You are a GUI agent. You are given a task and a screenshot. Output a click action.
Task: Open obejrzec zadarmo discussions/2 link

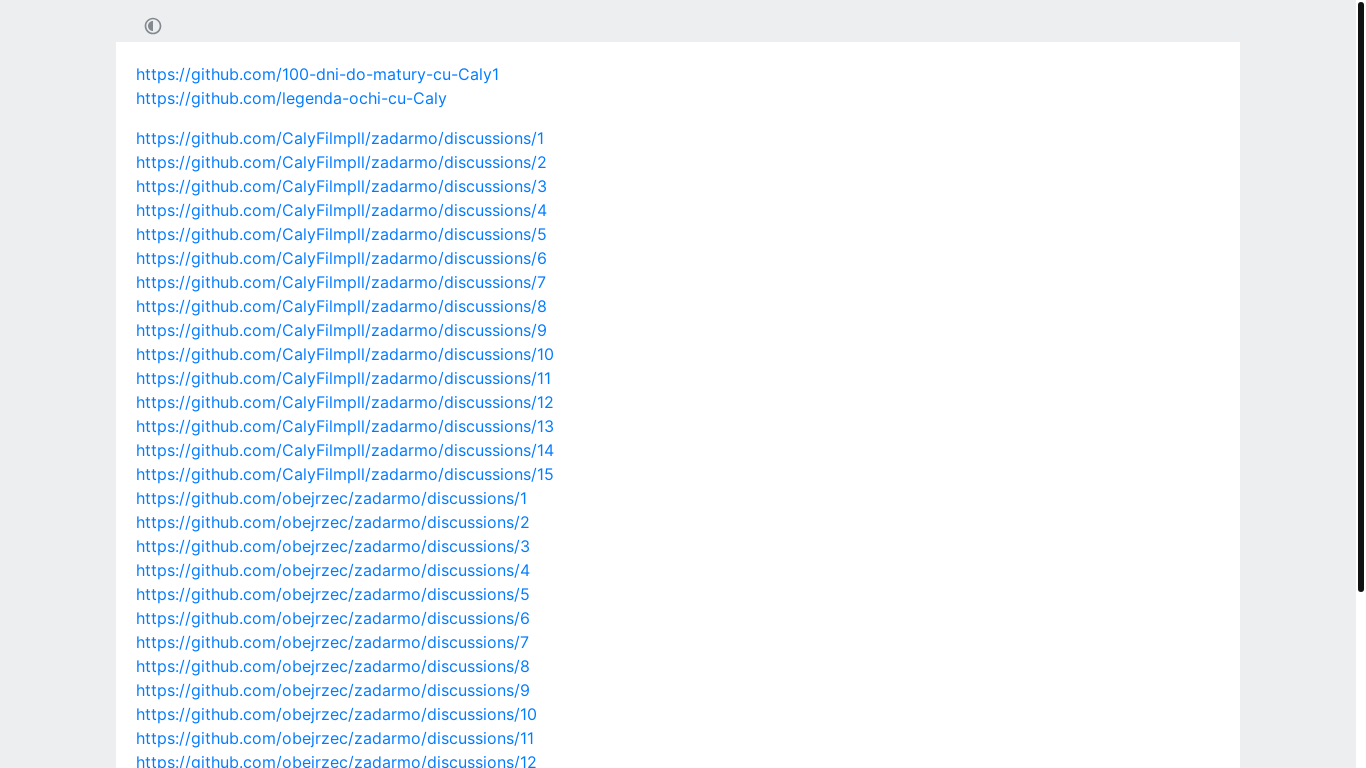pos(333,522)
